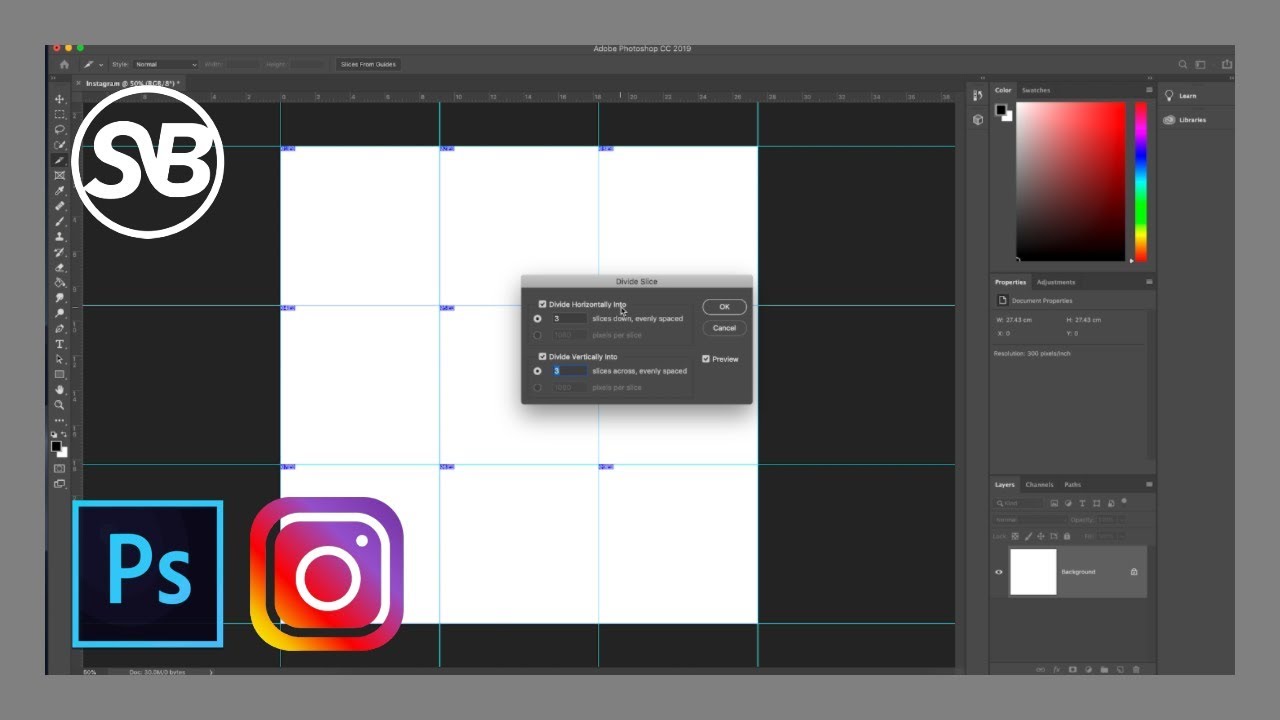Uncheck Divide Horizontally Into checkbox

tap(542, 304)
